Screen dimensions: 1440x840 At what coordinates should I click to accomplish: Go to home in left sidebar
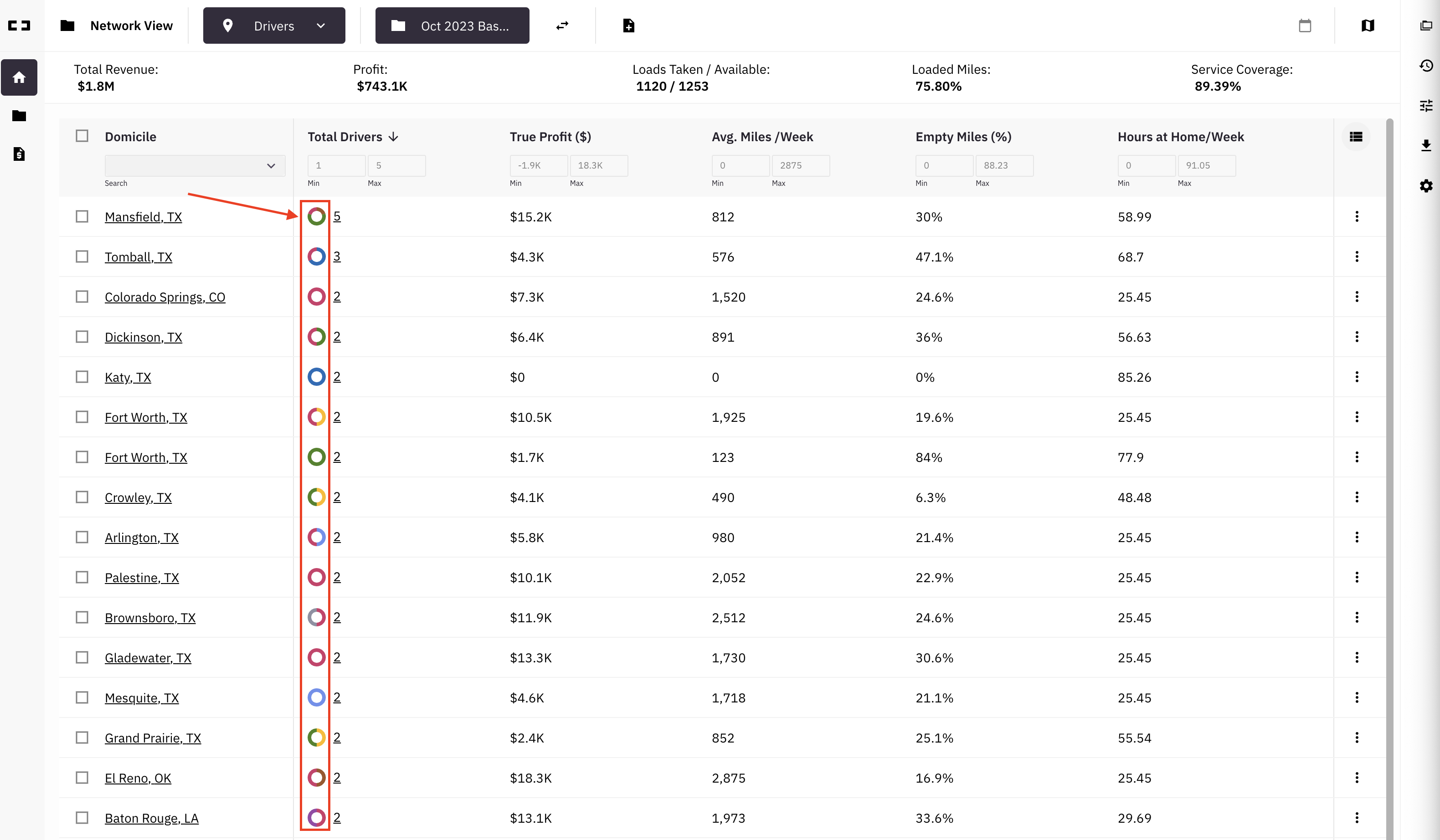[19, 77]
